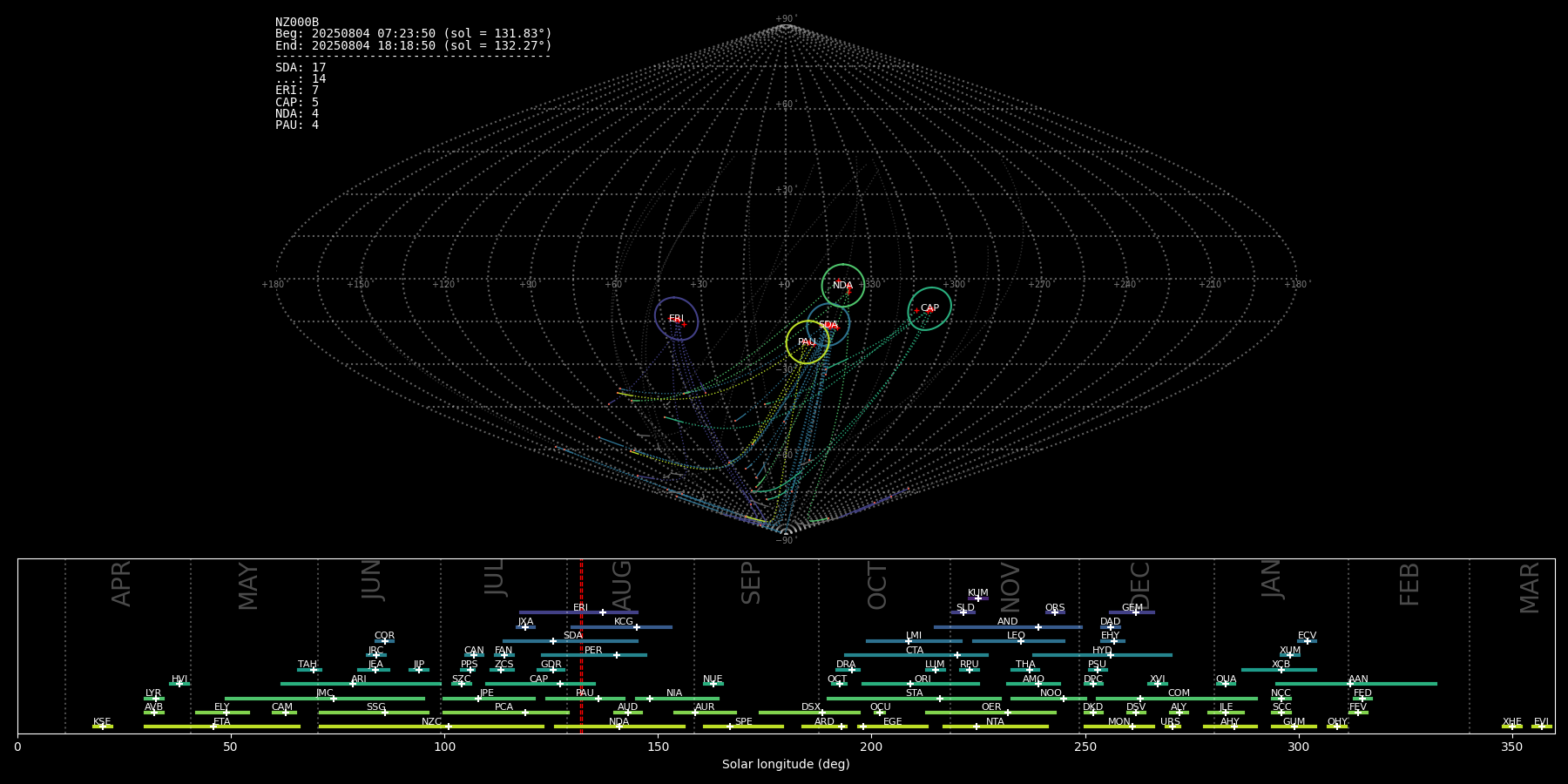Image resolution: width=1568 pixels, height=784 pixels.
Task: Click the 'ERI: 7' count in the legend
Action: tap(297, 91)
